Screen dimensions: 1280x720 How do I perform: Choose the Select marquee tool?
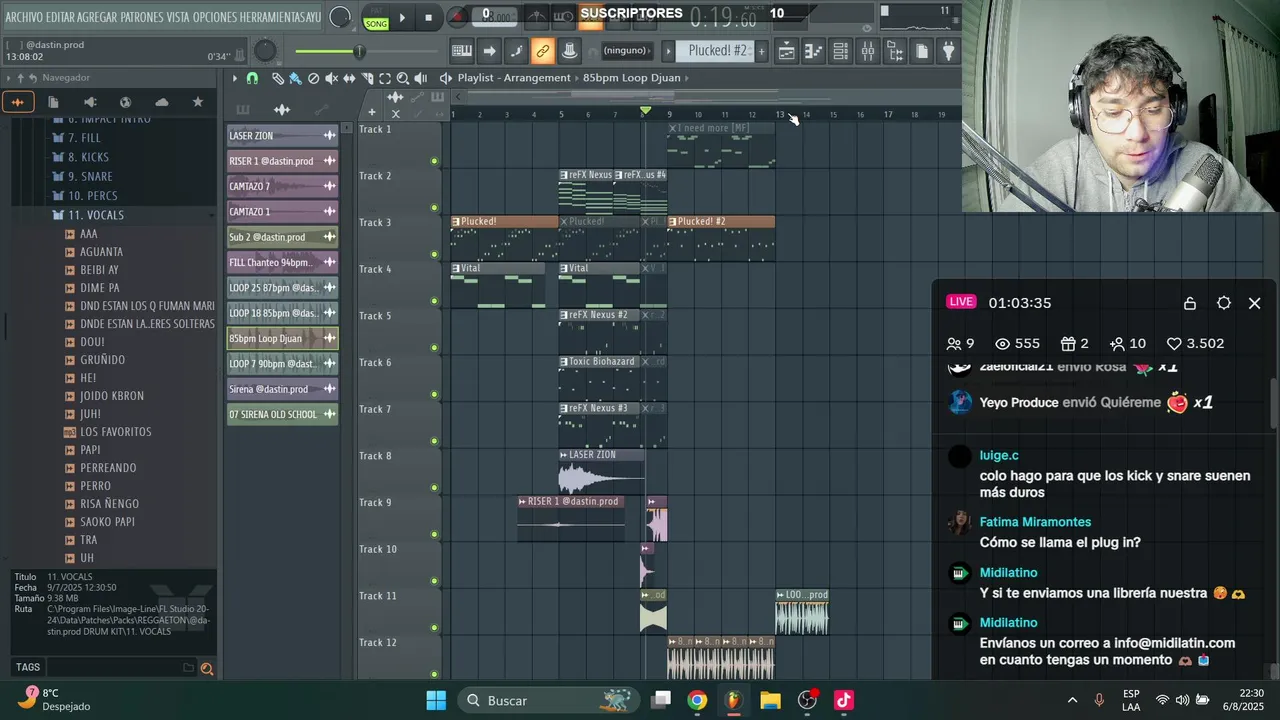385,78
